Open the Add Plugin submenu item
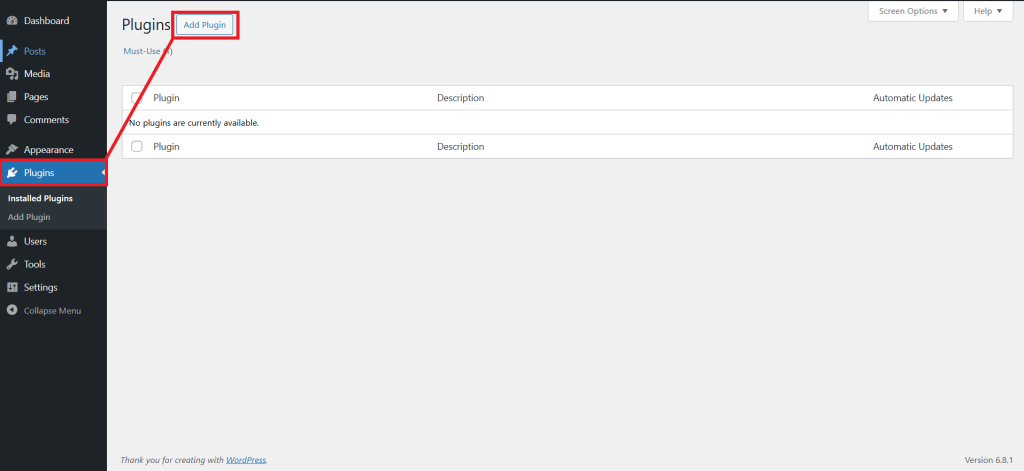Viewport: 1024px width, 471px height. click(x=29, y=217)
